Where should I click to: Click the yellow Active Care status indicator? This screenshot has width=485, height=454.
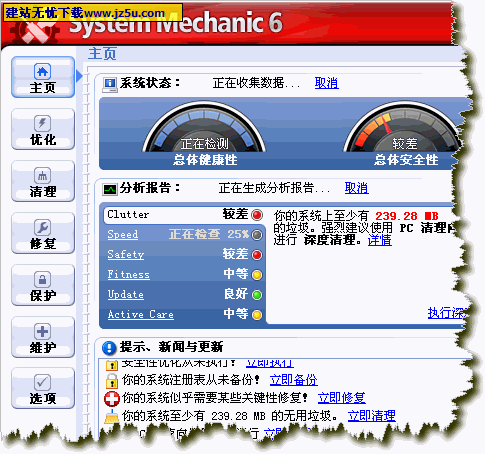257,315
